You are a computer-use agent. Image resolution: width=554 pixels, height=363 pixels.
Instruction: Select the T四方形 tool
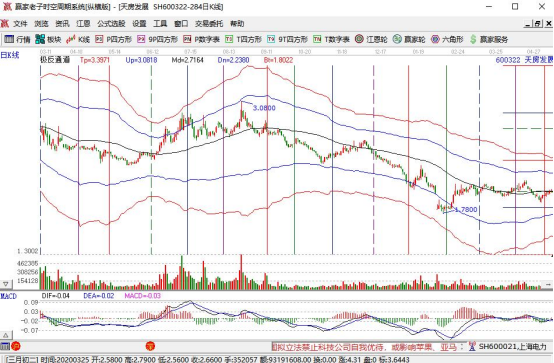coord(243,39)
